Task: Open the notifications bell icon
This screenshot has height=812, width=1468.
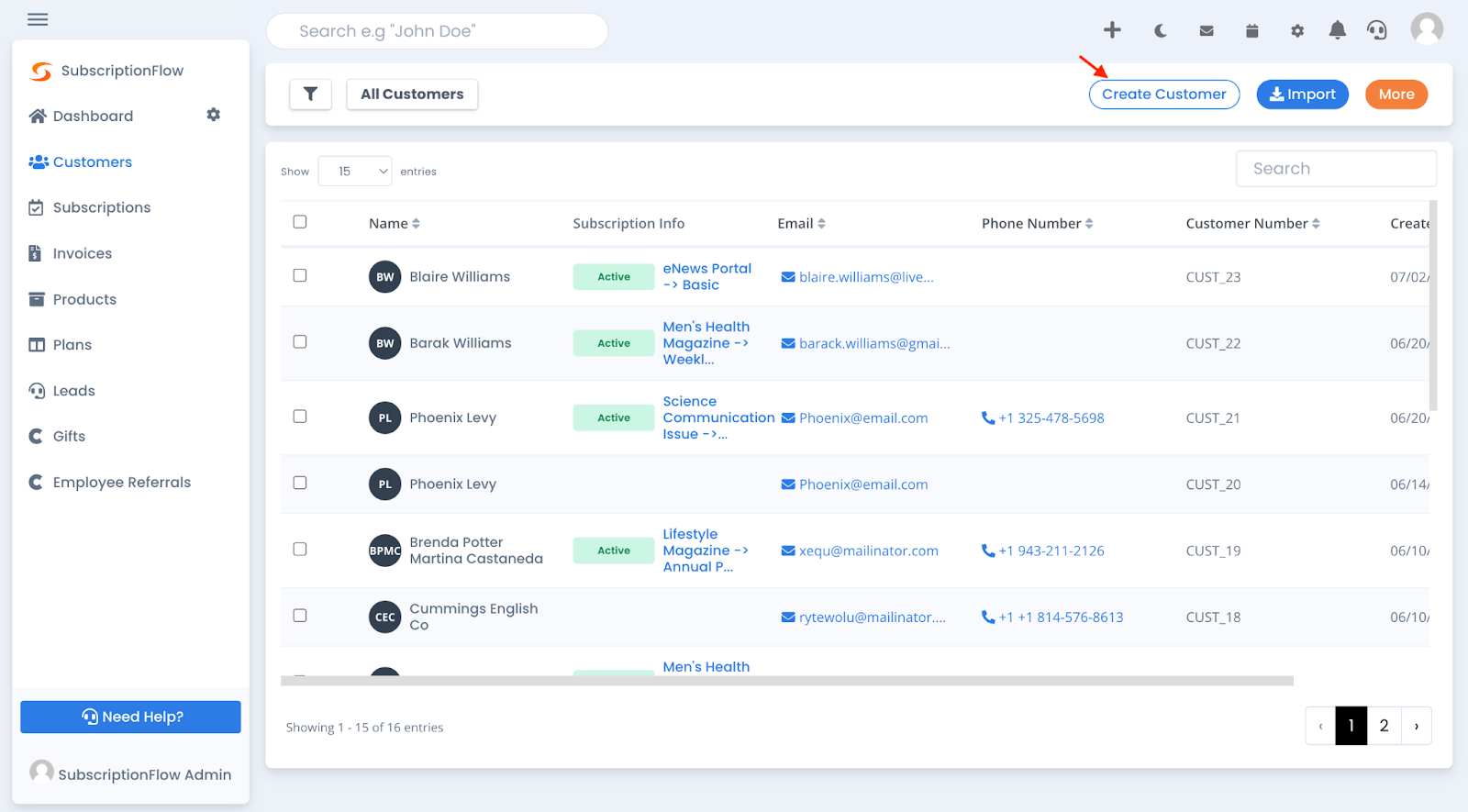Action: 1338,30
